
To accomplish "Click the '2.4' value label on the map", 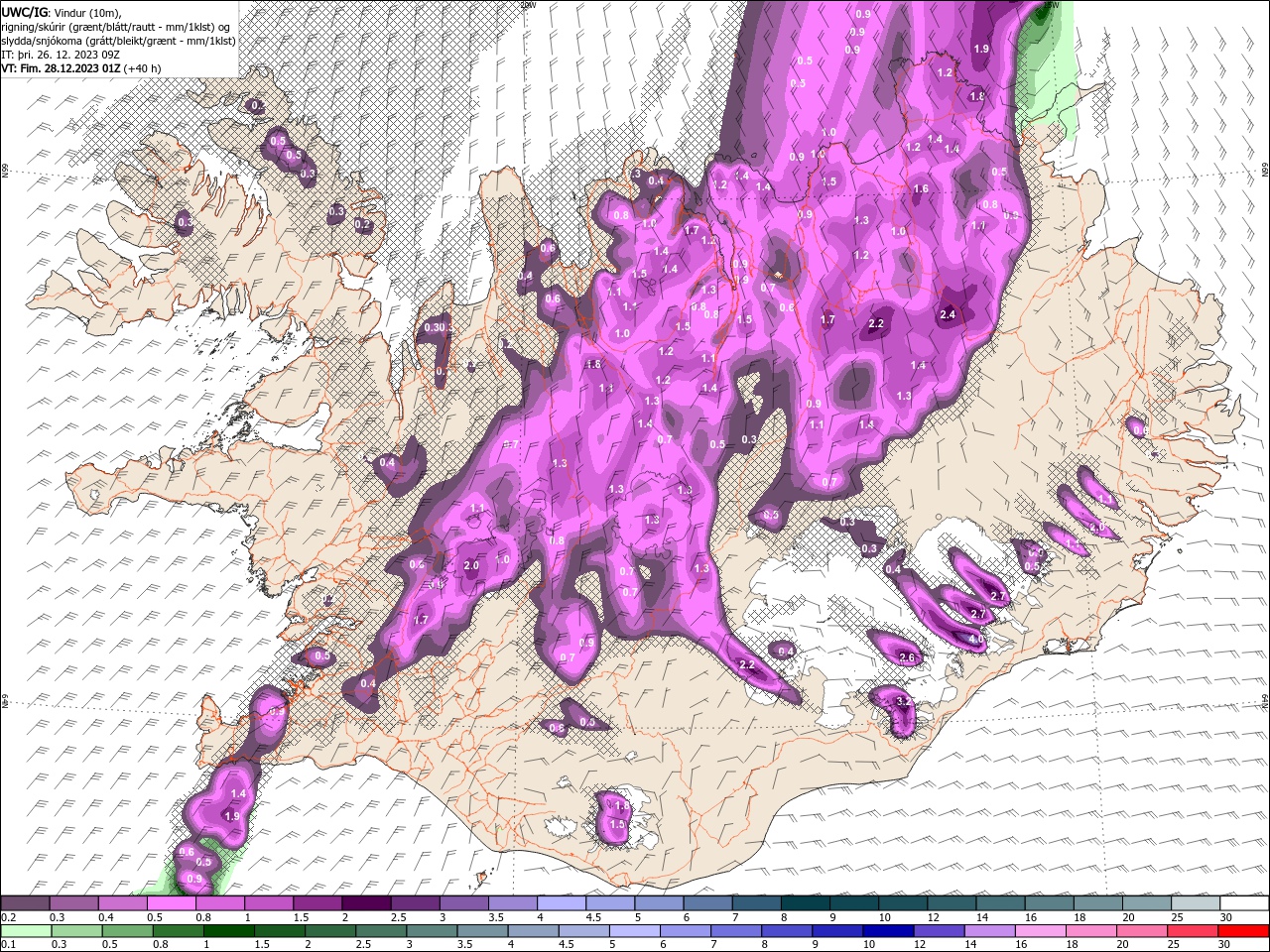I will click(948, 315).
